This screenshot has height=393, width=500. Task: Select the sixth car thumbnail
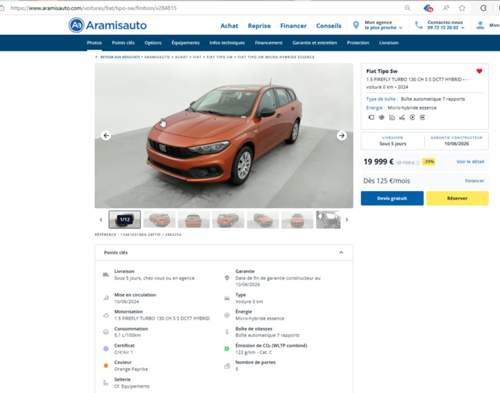click(x=297, y=219)
